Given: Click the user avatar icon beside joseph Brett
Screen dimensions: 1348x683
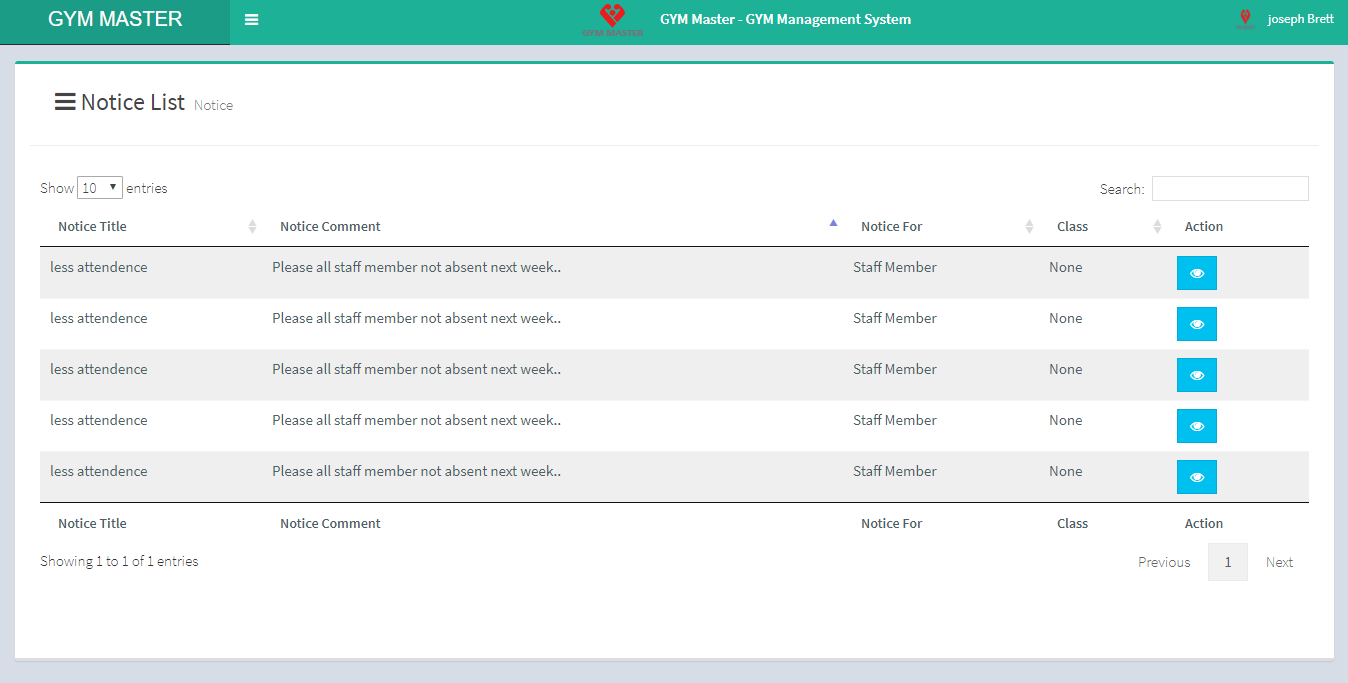Looking at the screenshot, I should pyautogui.click(x=1245, y=19).
